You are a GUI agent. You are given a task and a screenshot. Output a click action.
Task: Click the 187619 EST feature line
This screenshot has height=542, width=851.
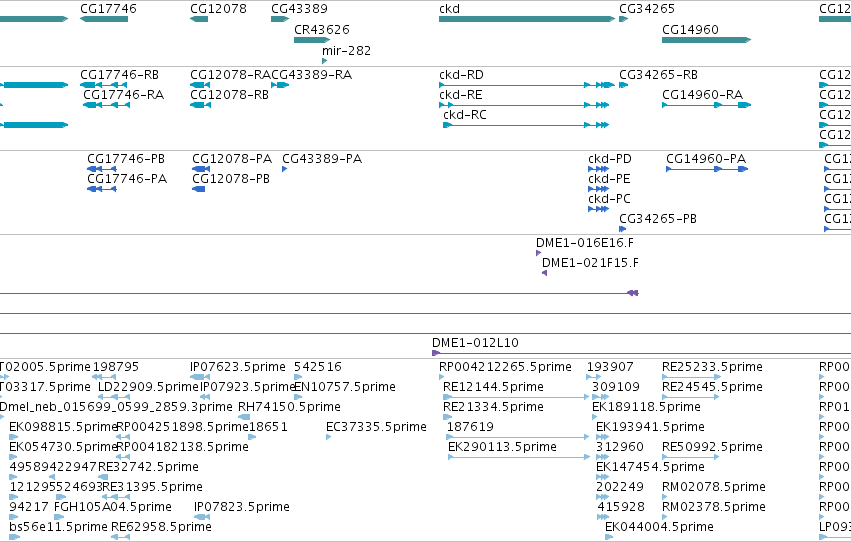(x=518, y=437)
